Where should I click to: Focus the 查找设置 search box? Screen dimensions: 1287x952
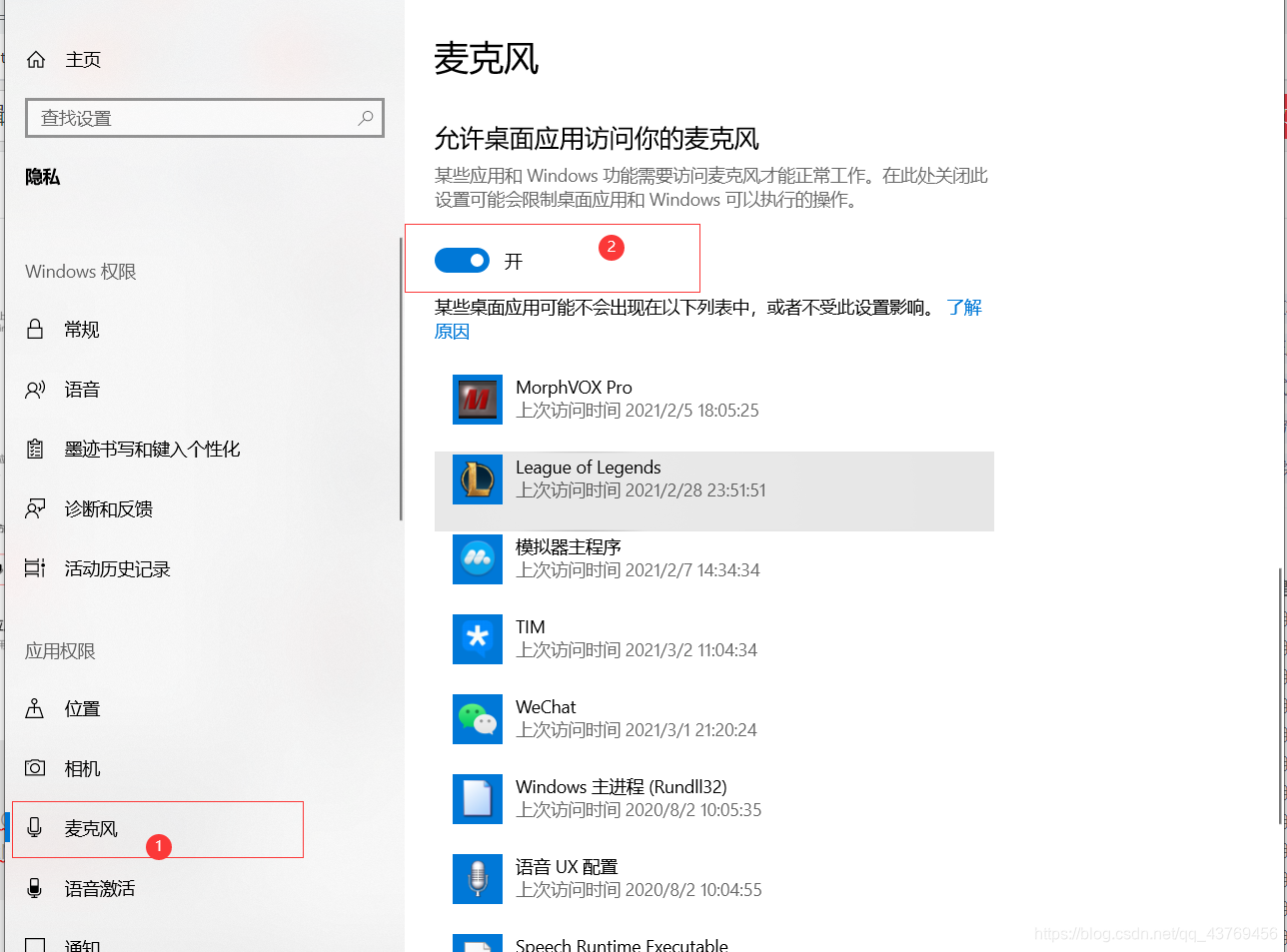pyautogui.click(x=205, y=118)
